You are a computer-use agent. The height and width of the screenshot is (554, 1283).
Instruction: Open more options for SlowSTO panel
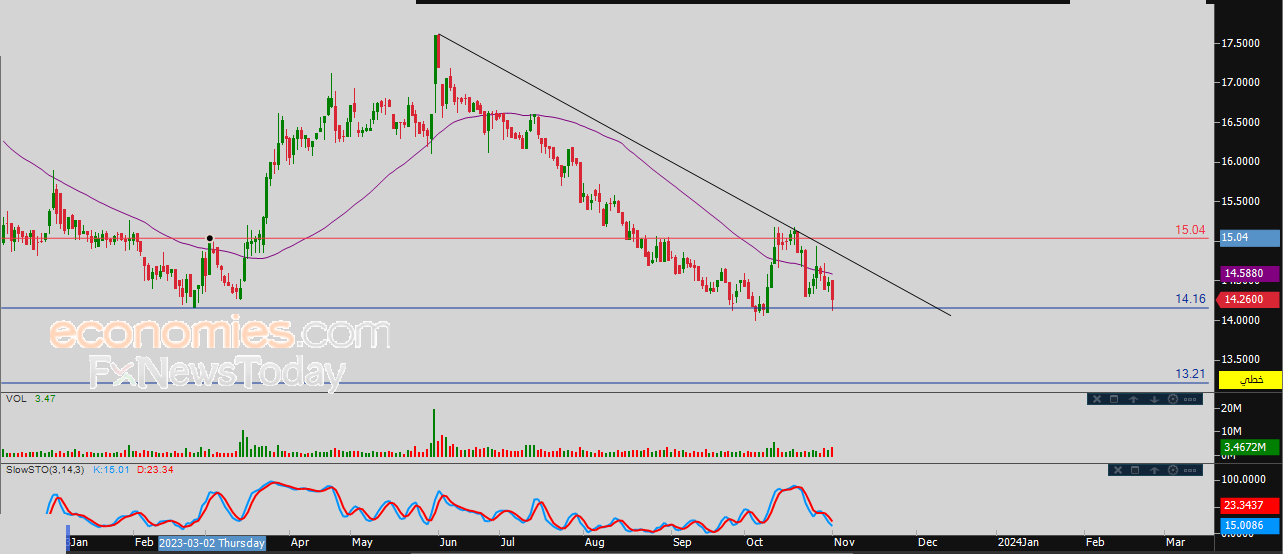[1190, 470]
